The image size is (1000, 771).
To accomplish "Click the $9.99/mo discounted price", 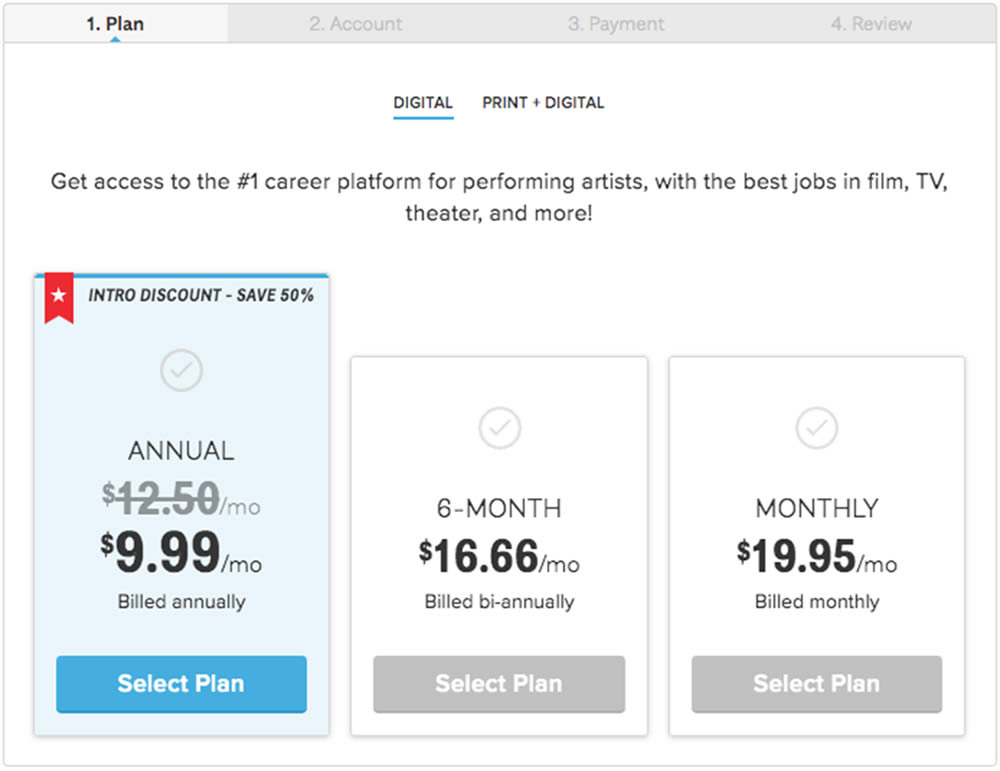I will pyautogui.click(x=181, y=553).
